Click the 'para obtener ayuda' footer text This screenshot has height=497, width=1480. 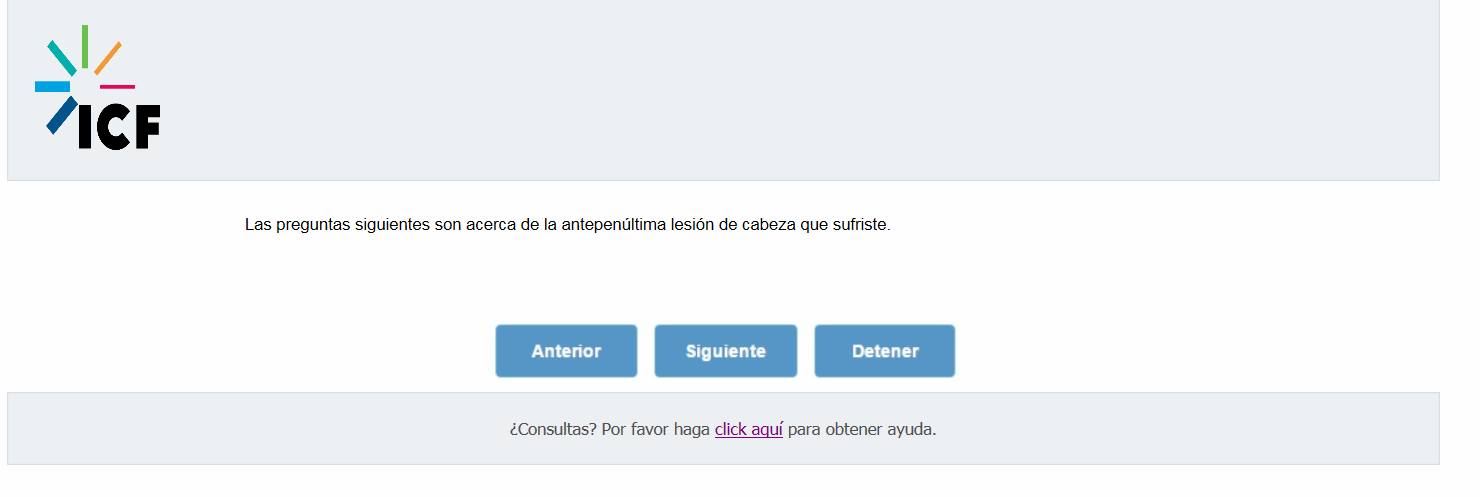tap(862, 429)
